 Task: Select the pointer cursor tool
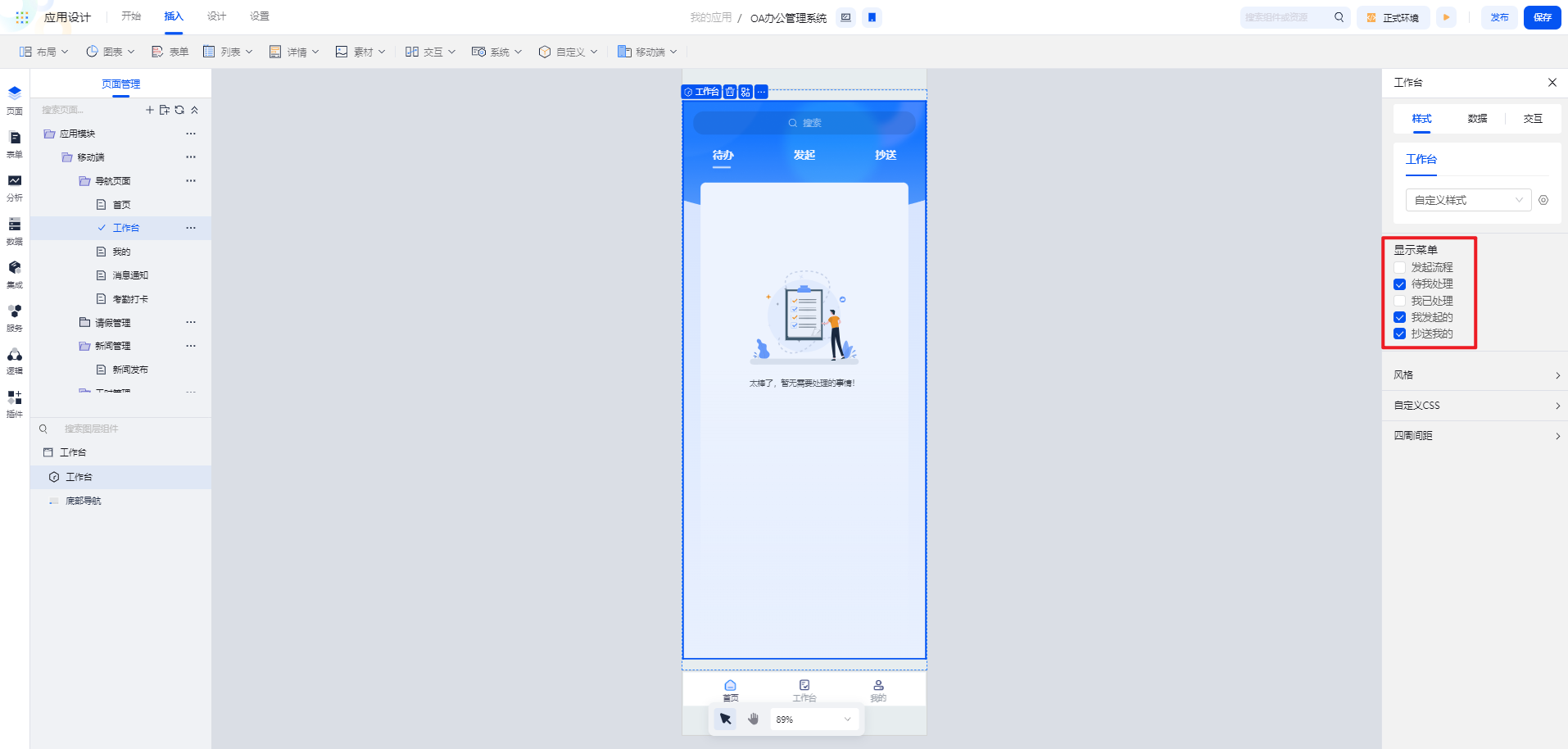[x=726, y=719]
